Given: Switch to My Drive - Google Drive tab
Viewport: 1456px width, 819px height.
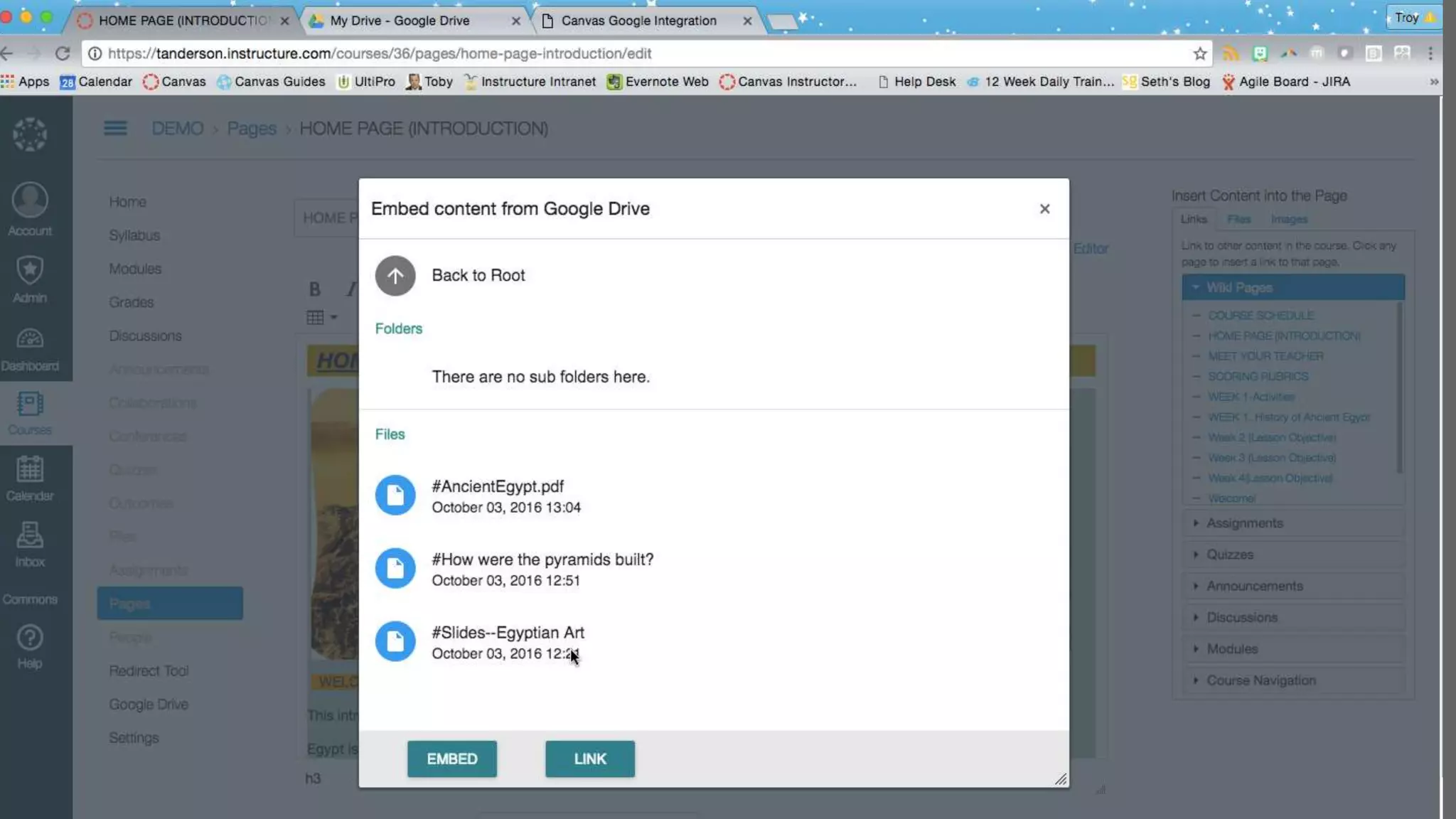Looking at the screenshot, I should (x=400, y=21).
